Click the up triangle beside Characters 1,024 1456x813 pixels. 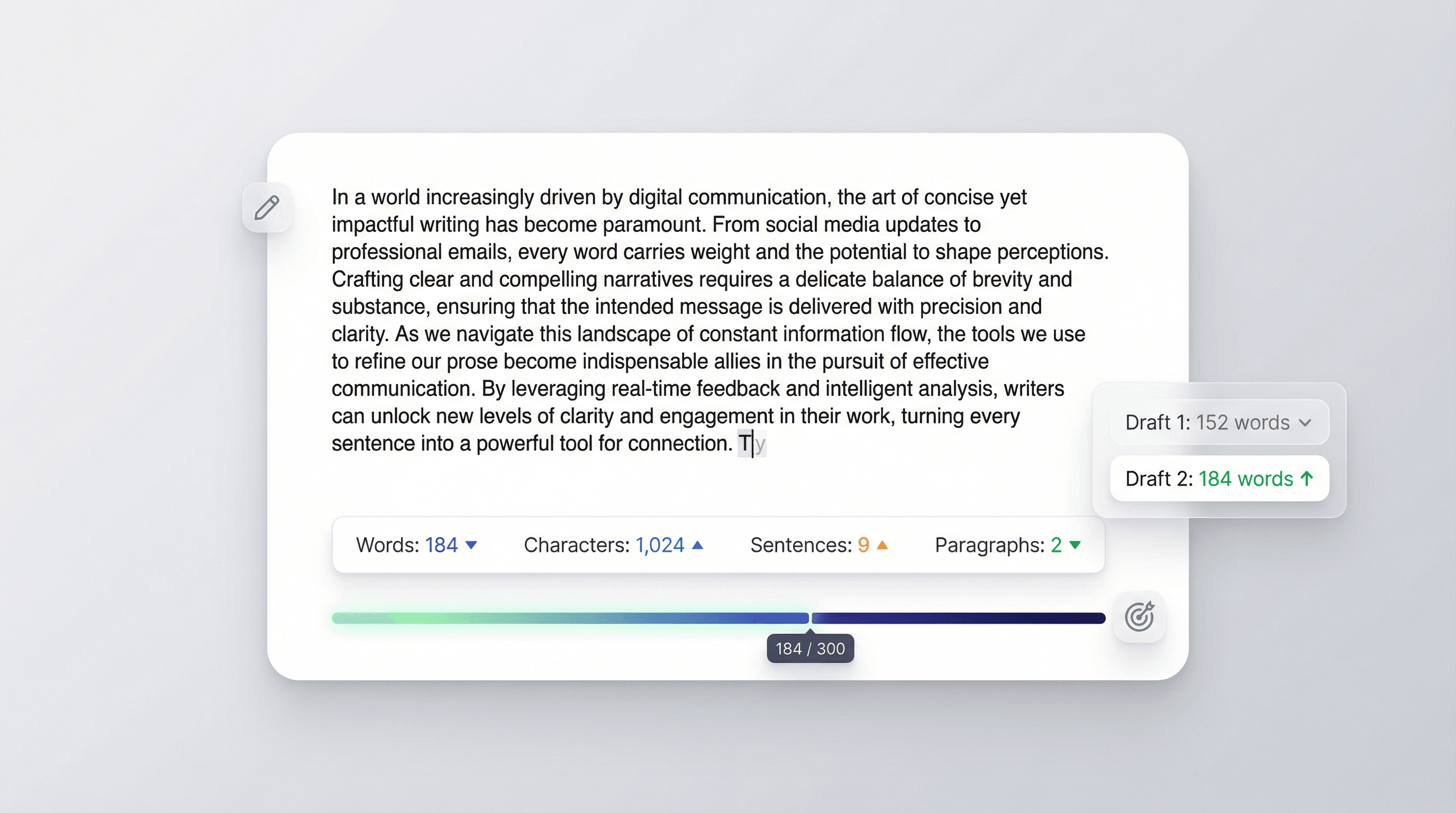click(x=697, y=545)
